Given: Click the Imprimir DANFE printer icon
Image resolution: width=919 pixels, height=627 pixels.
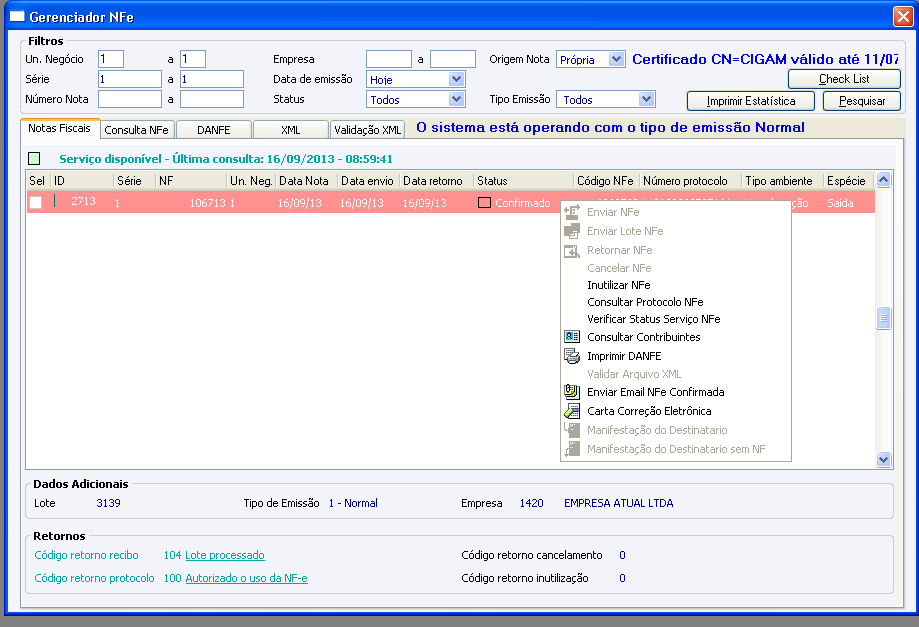Looking at the screenshot, I should pyautogui.click(x=571, y=356).
